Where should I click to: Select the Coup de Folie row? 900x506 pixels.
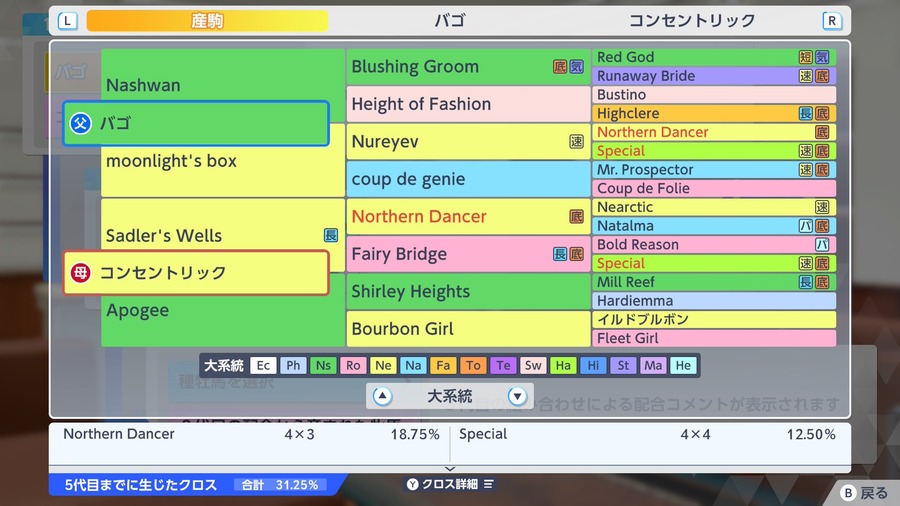pyautogui.click(x=713, y=188)
